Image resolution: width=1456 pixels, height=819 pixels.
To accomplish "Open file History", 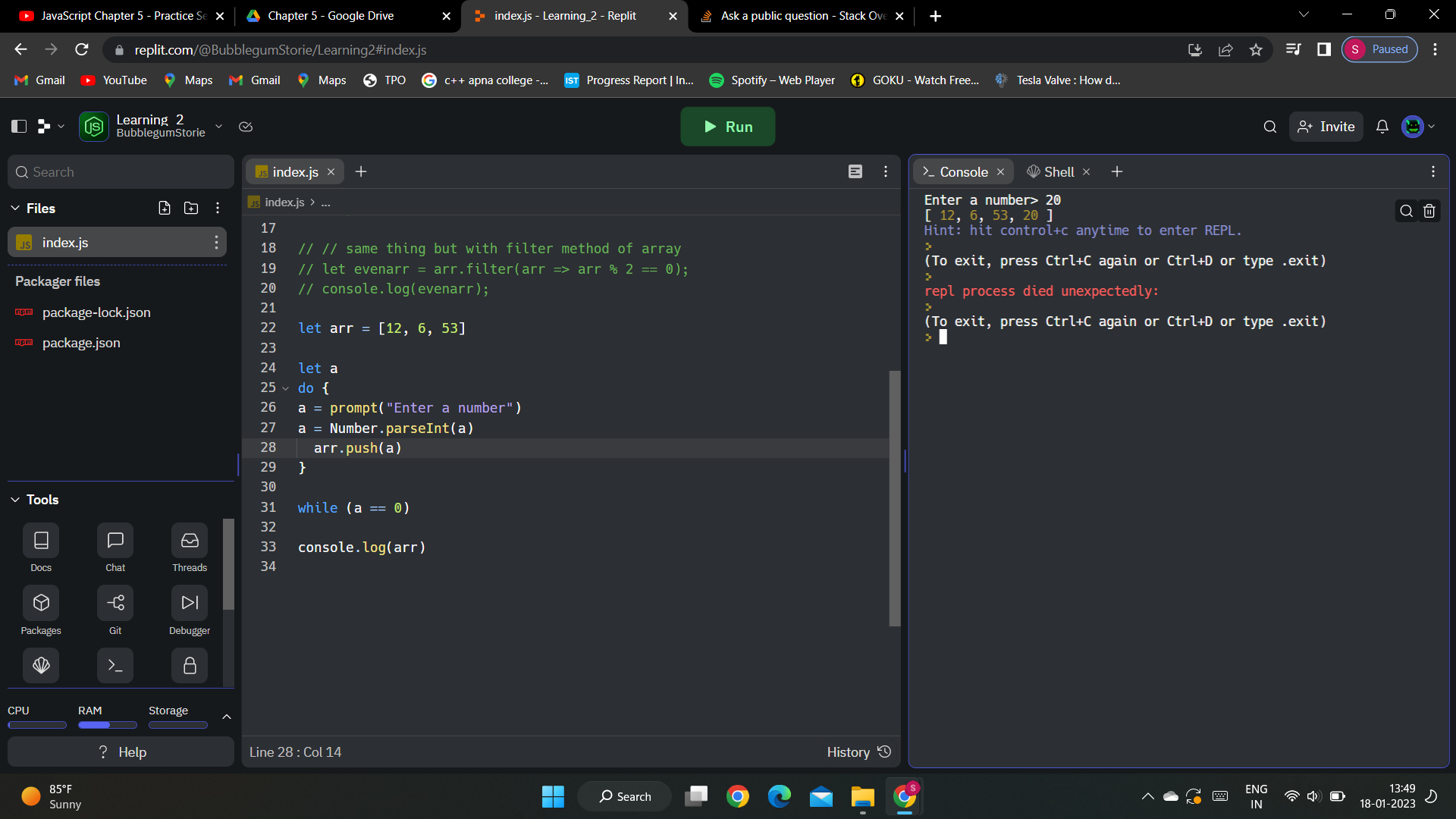I will [x=858, y=752].
